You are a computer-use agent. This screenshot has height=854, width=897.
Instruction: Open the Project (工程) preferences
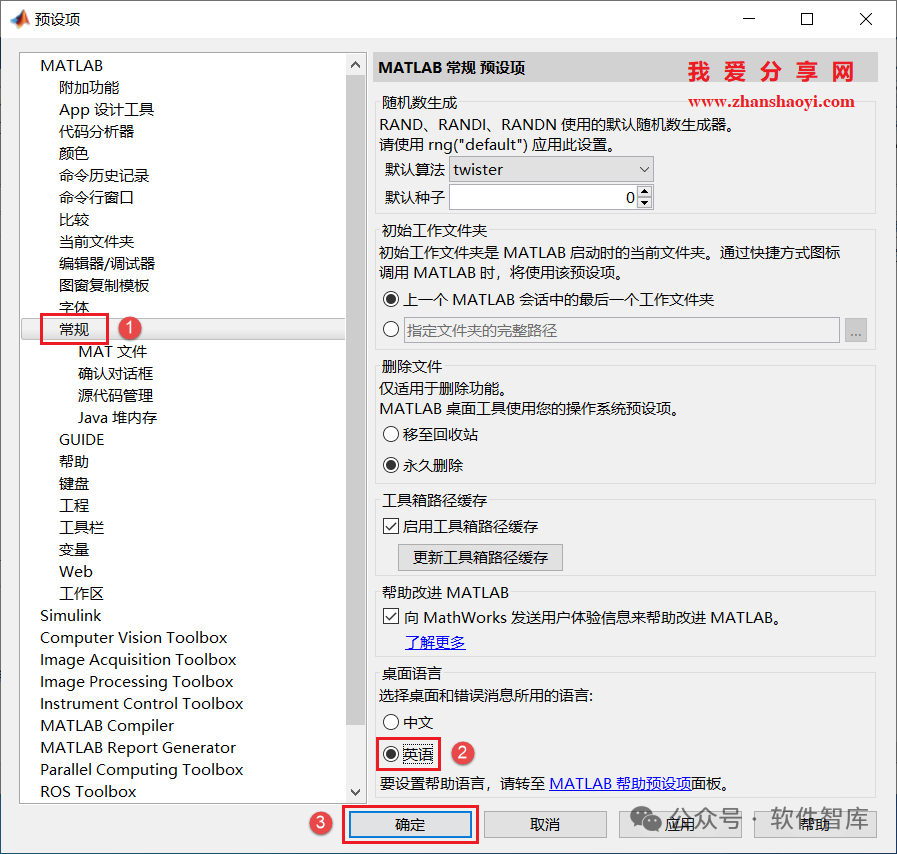[x=74, y=506]
